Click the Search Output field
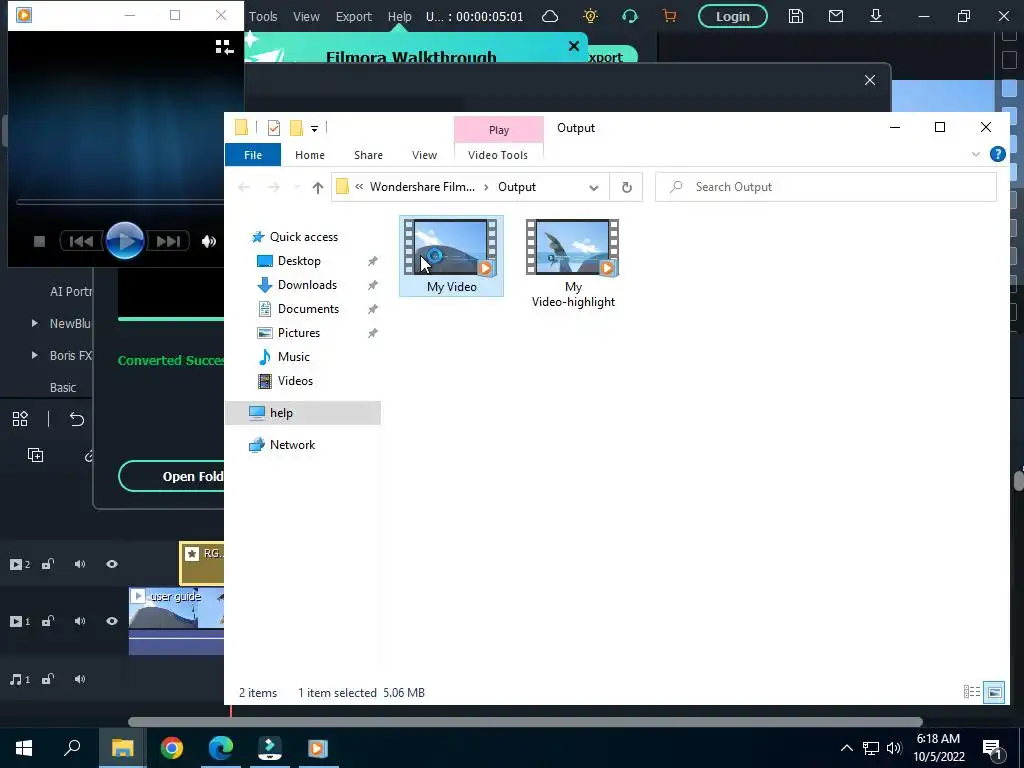Image resolution: width=1024 pixels, height=768 pixels. pos(826,187)
